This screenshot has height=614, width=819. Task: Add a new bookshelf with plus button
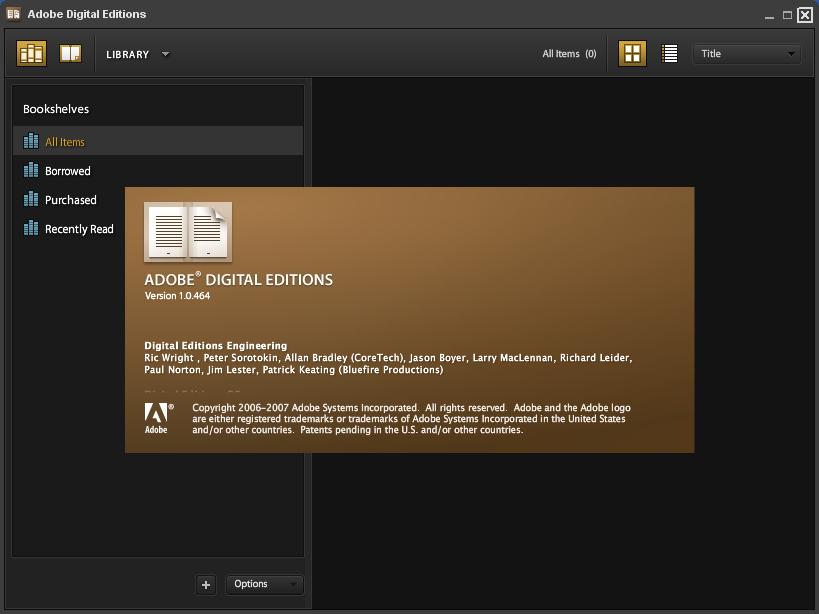(x=206, y=585)
